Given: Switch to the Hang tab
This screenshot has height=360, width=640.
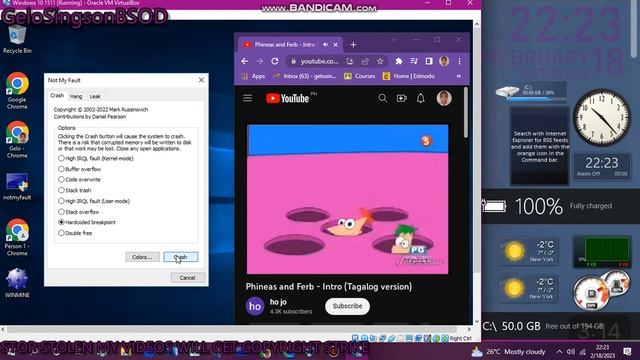Looking at the screenshot, I should point(76,96).
